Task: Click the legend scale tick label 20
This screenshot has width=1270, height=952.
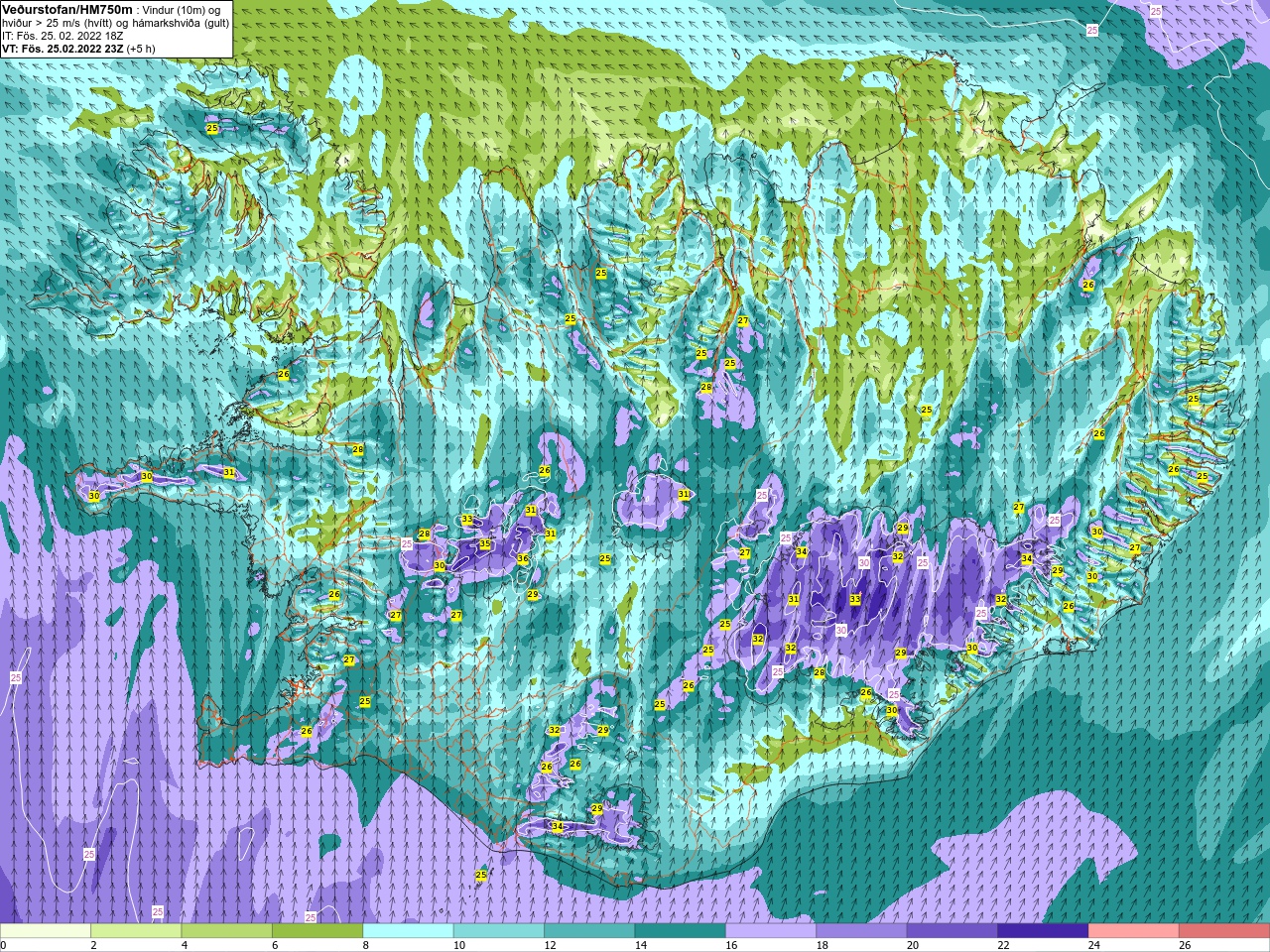Action: point(913,945)
